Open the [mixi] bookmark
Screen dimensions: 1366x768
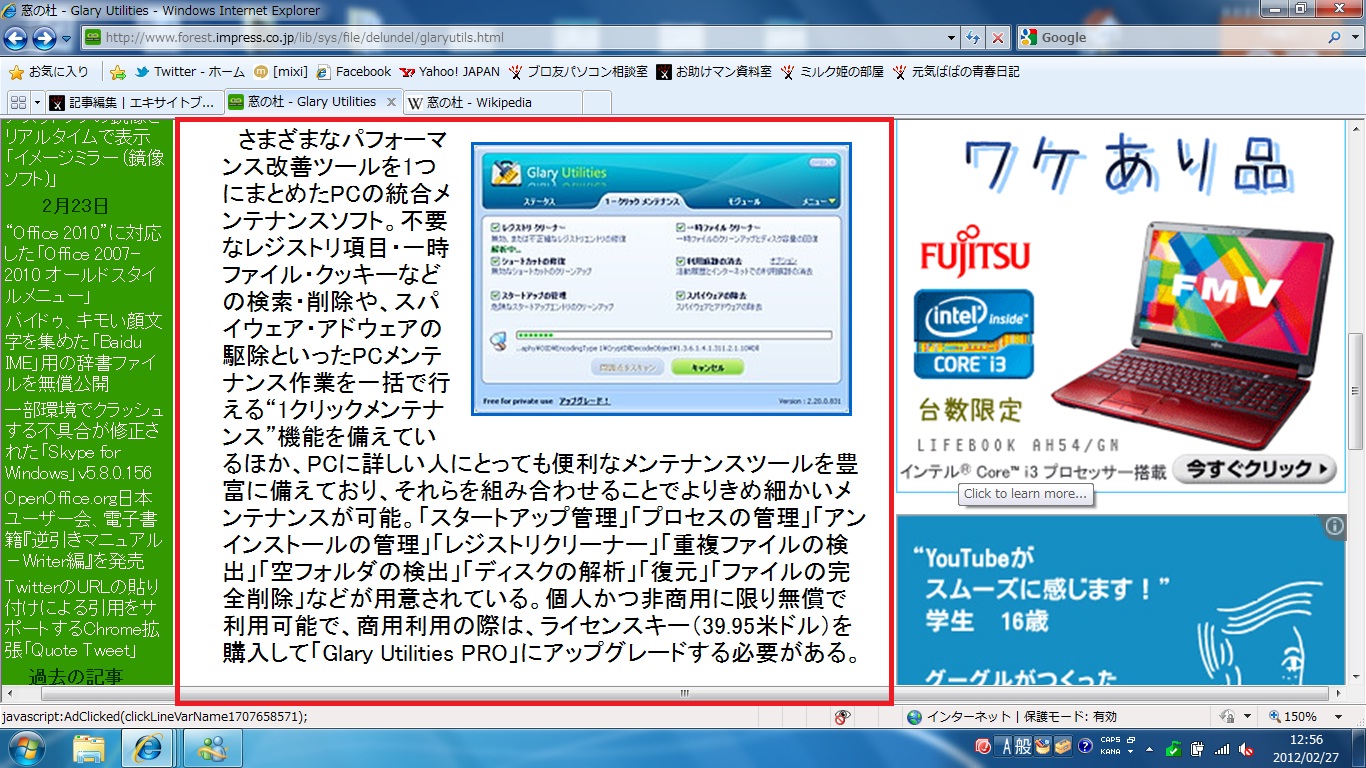point(281,72)
